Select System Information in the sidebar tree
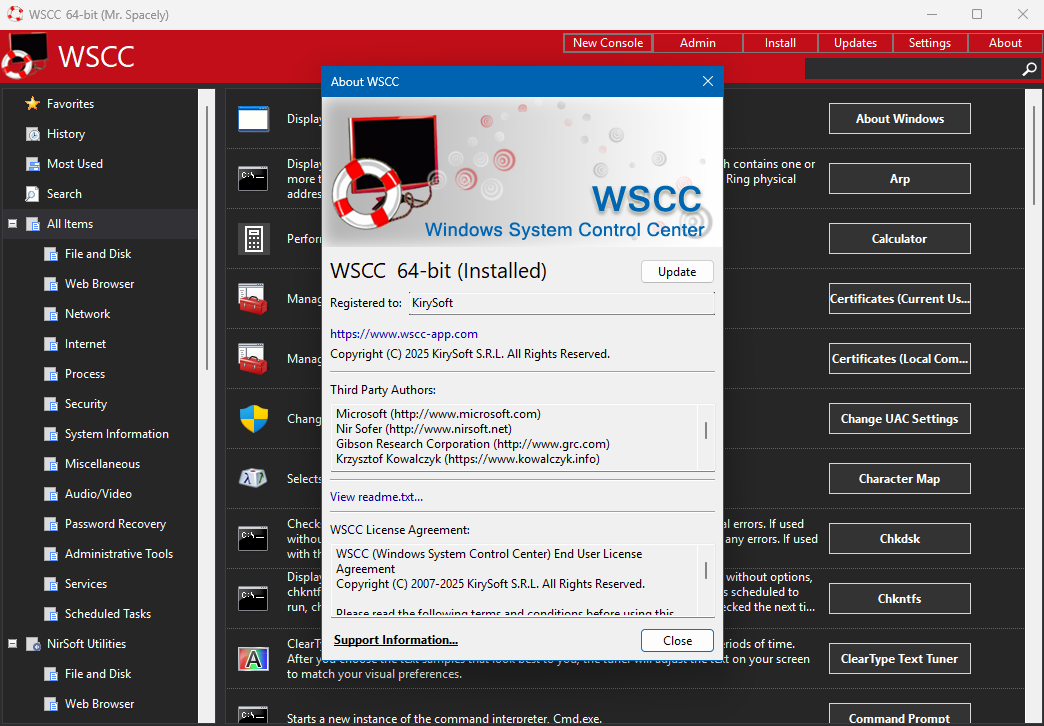The image size is (1044, 726). [116, 434]
